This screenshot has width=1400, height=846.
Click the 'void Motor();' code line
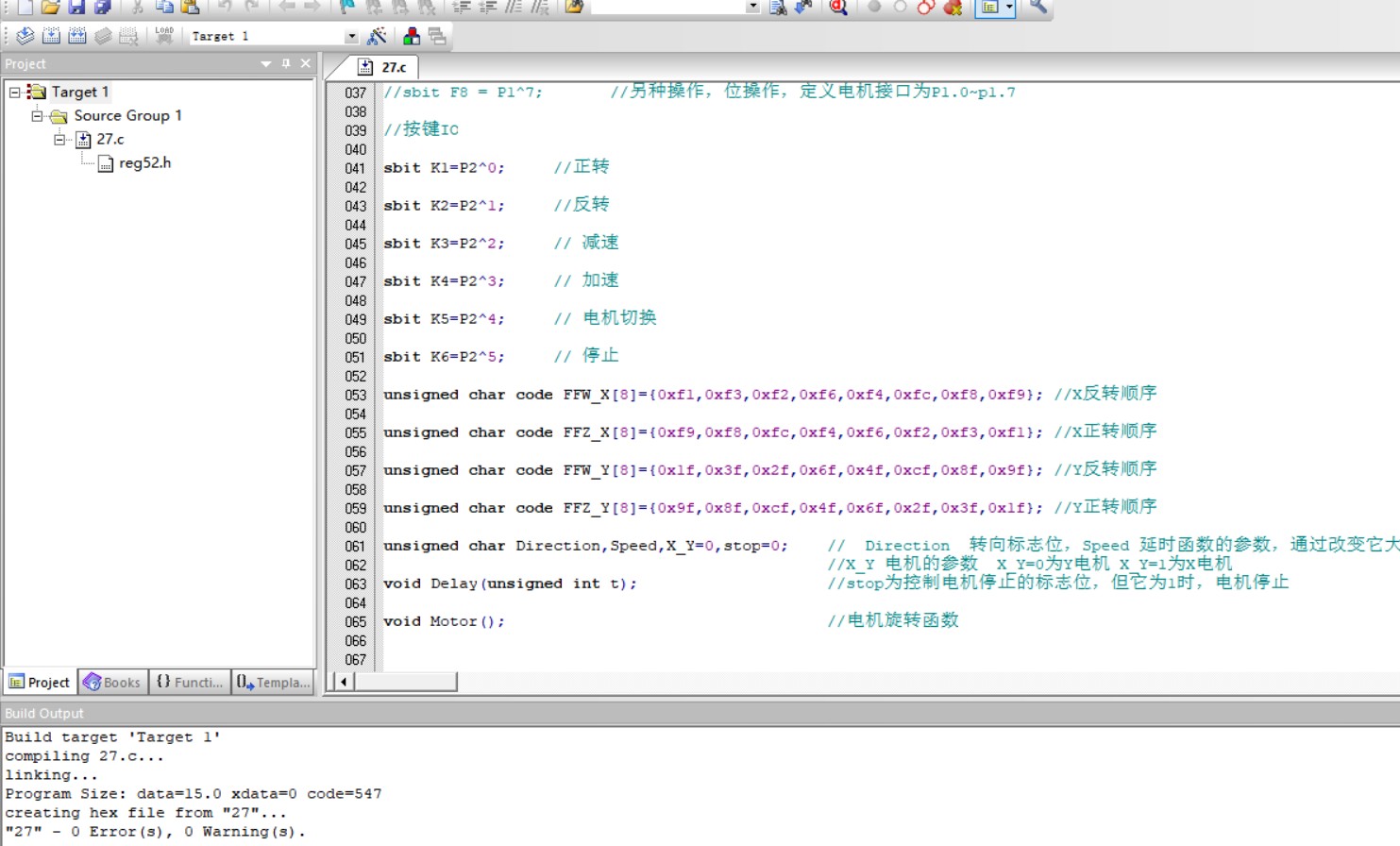click(444, 621)
